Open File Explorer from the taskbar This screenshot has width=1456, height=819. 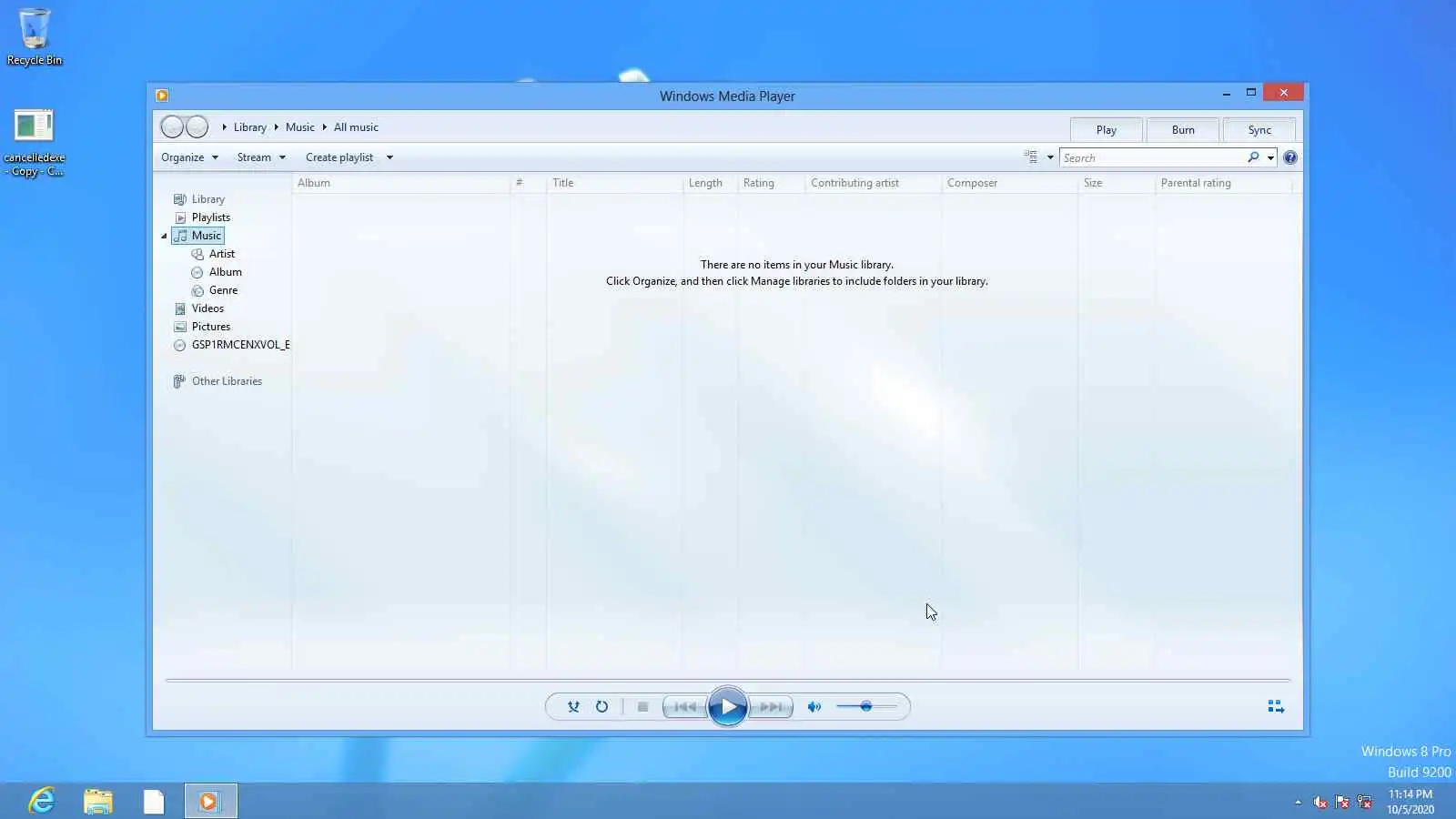[98, 801]
